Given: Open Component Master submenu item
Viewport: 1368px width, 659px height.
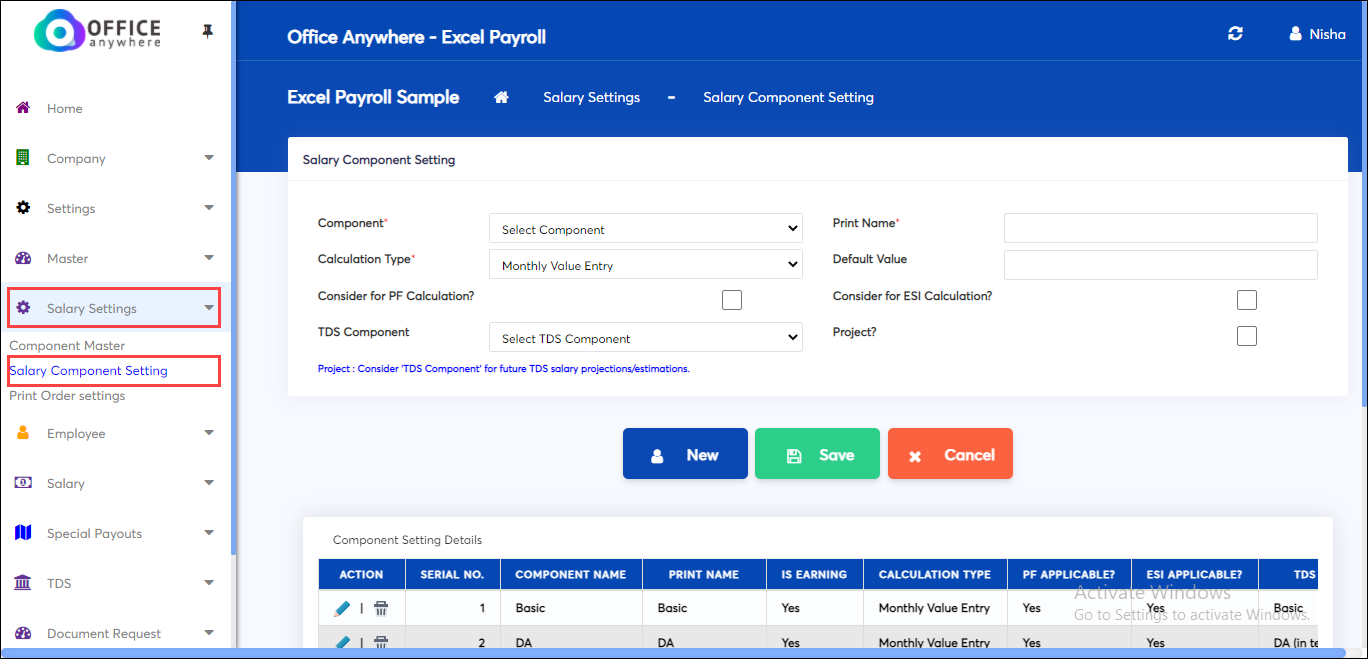Looking at the screenshot, I should (67, 345).
